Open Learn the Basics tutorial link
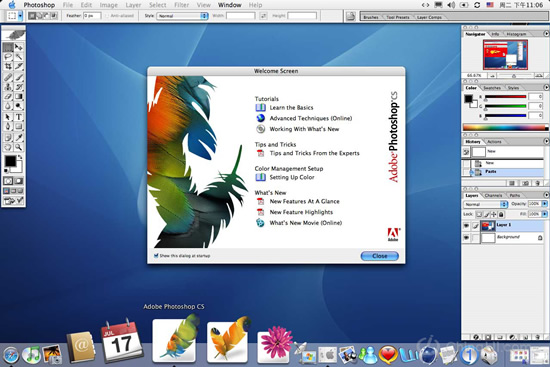This screenshot has height=367, width=550. click(291, 108)
